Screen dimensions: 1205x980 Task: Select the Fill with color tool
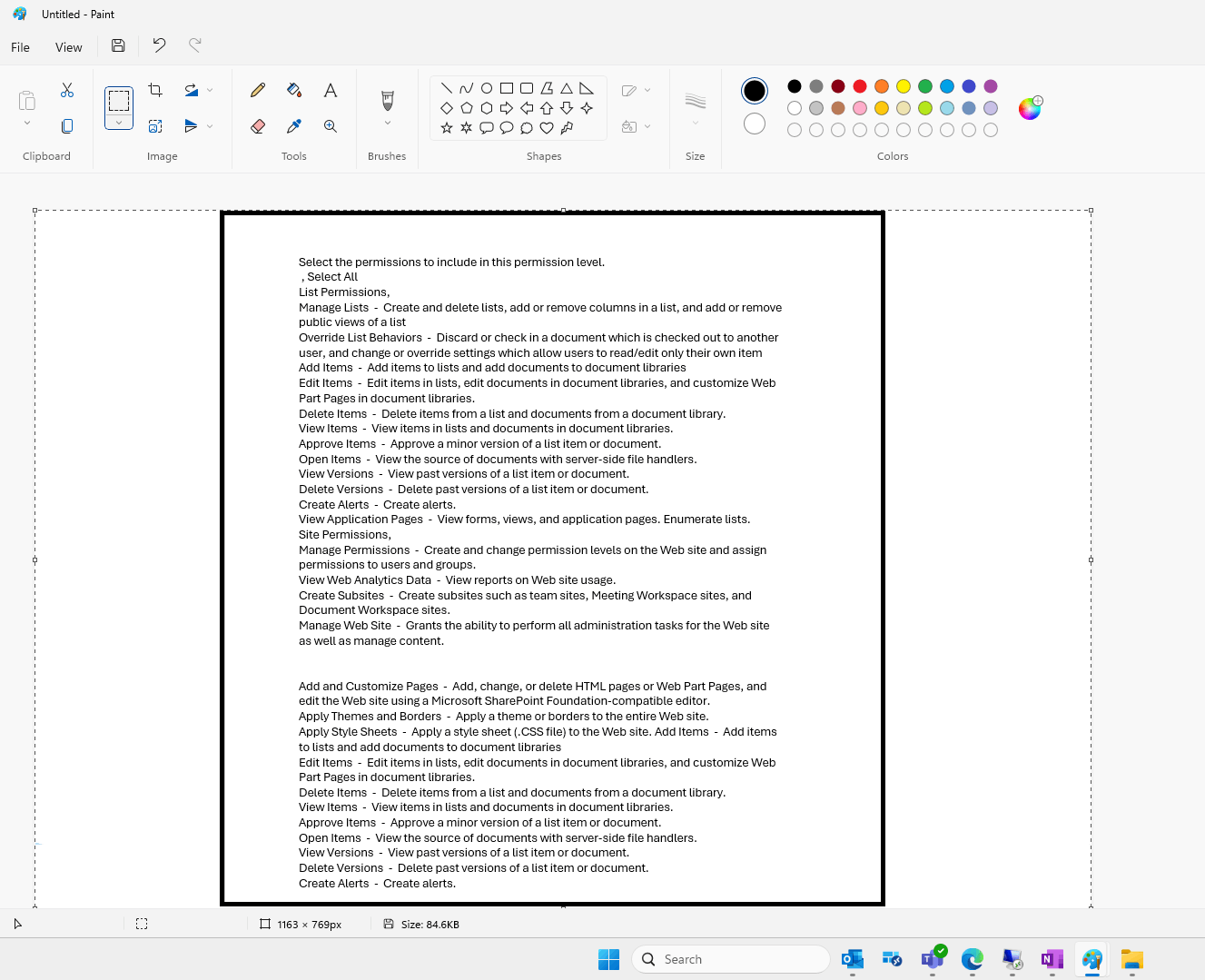293,89
